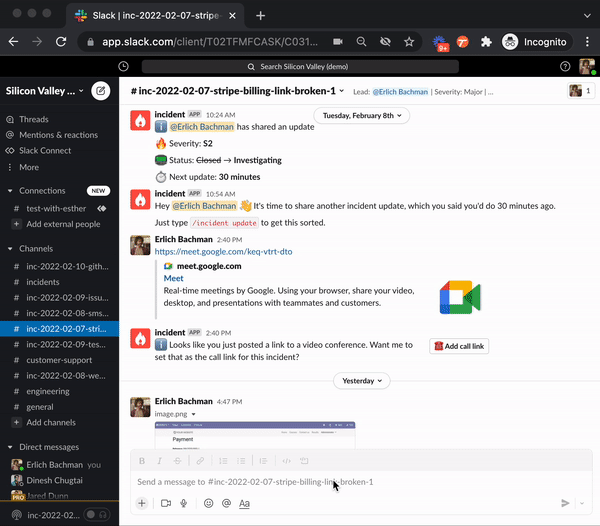Click the code block formatting icon
600x526 pixels.
(304, 461)
